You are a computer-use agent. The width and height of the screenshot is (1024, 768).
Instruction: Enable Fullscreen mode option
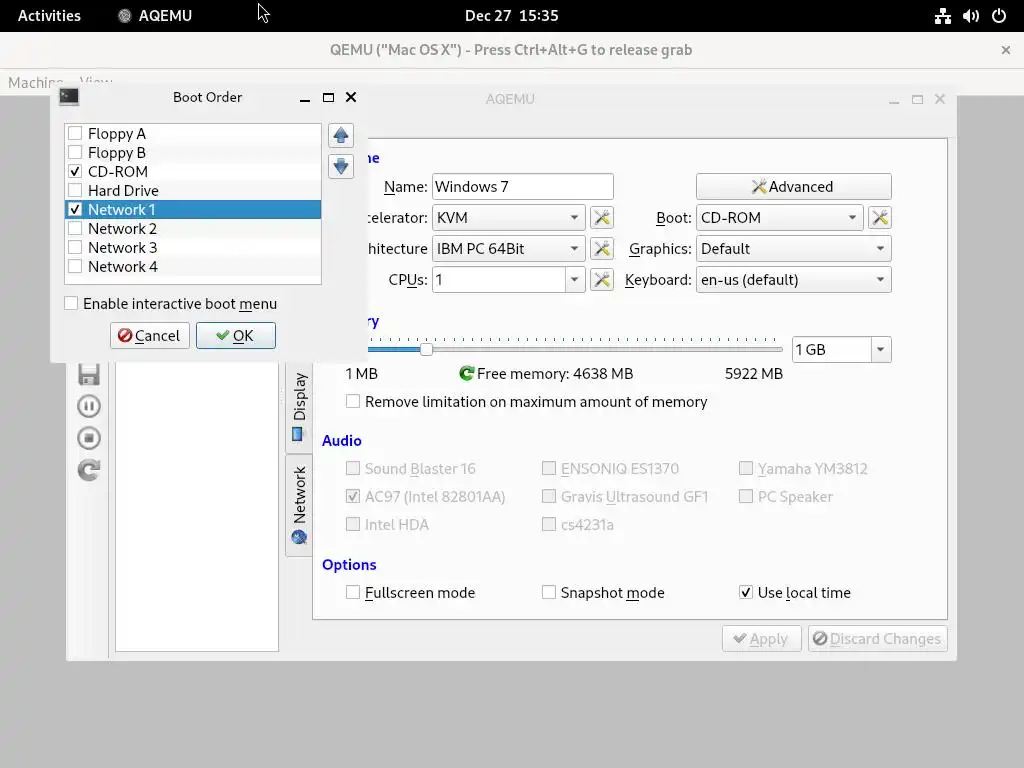[353, 592]
